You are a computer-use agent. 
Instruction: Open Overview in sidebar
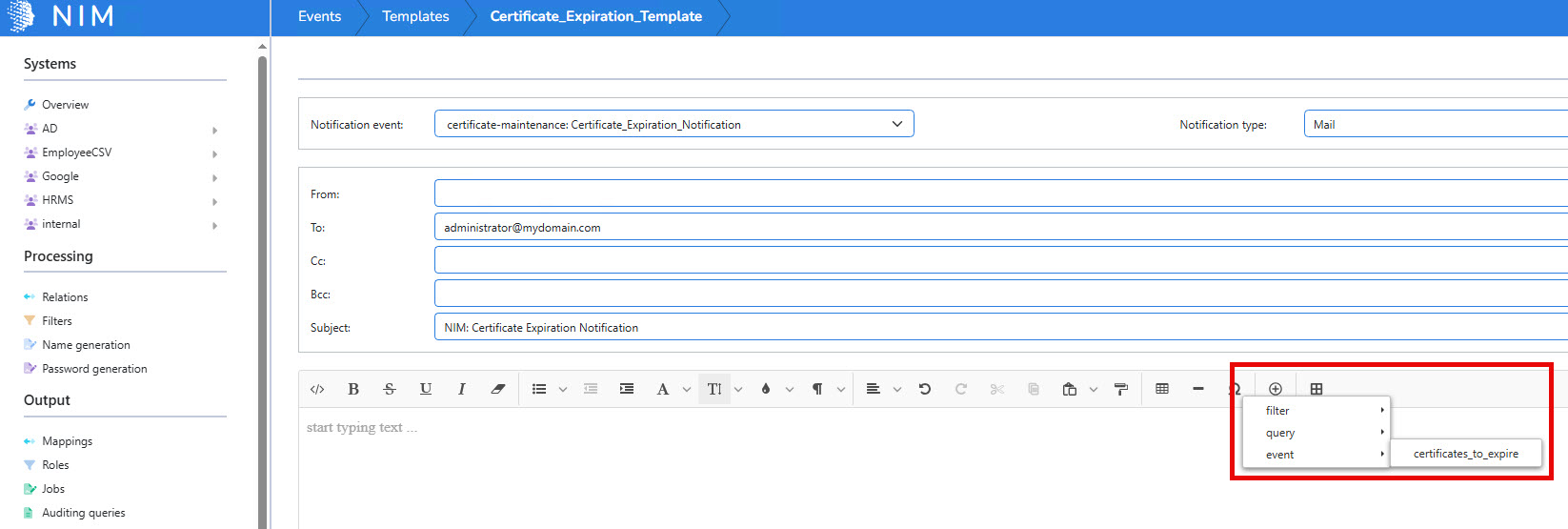tap(65, 105)
